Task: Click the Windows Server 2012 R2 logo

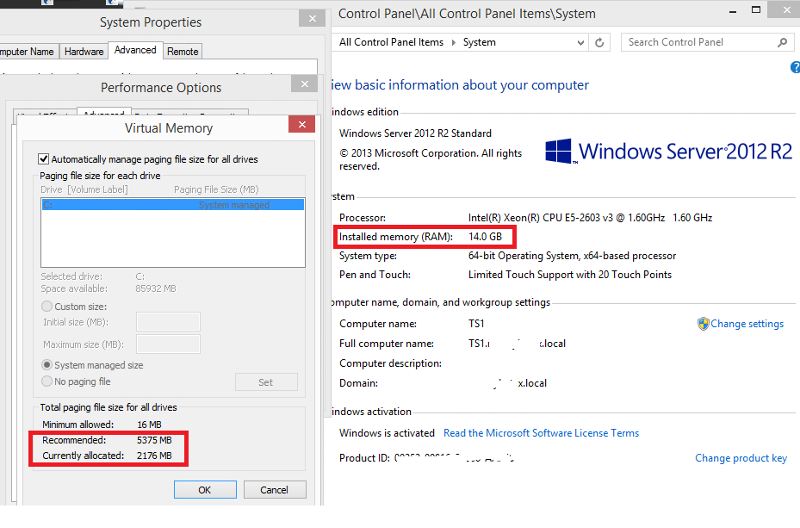Action: 668,152
